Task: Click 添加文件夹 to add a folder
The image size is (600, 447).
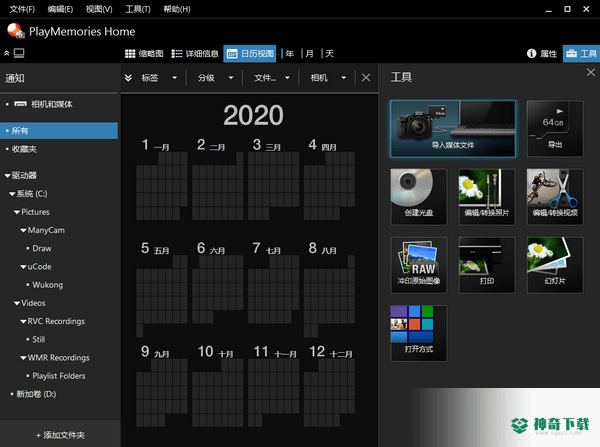Action: 60,435
